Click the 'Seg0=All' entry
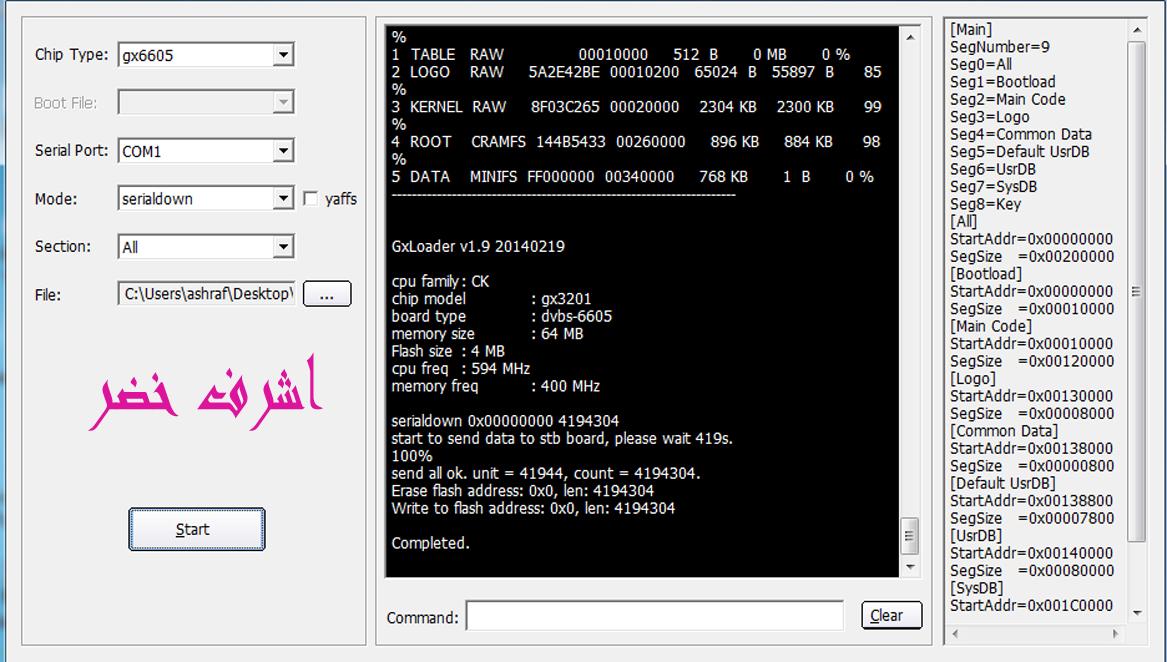This screenshot has width=1167, height=662. point(980,64)
